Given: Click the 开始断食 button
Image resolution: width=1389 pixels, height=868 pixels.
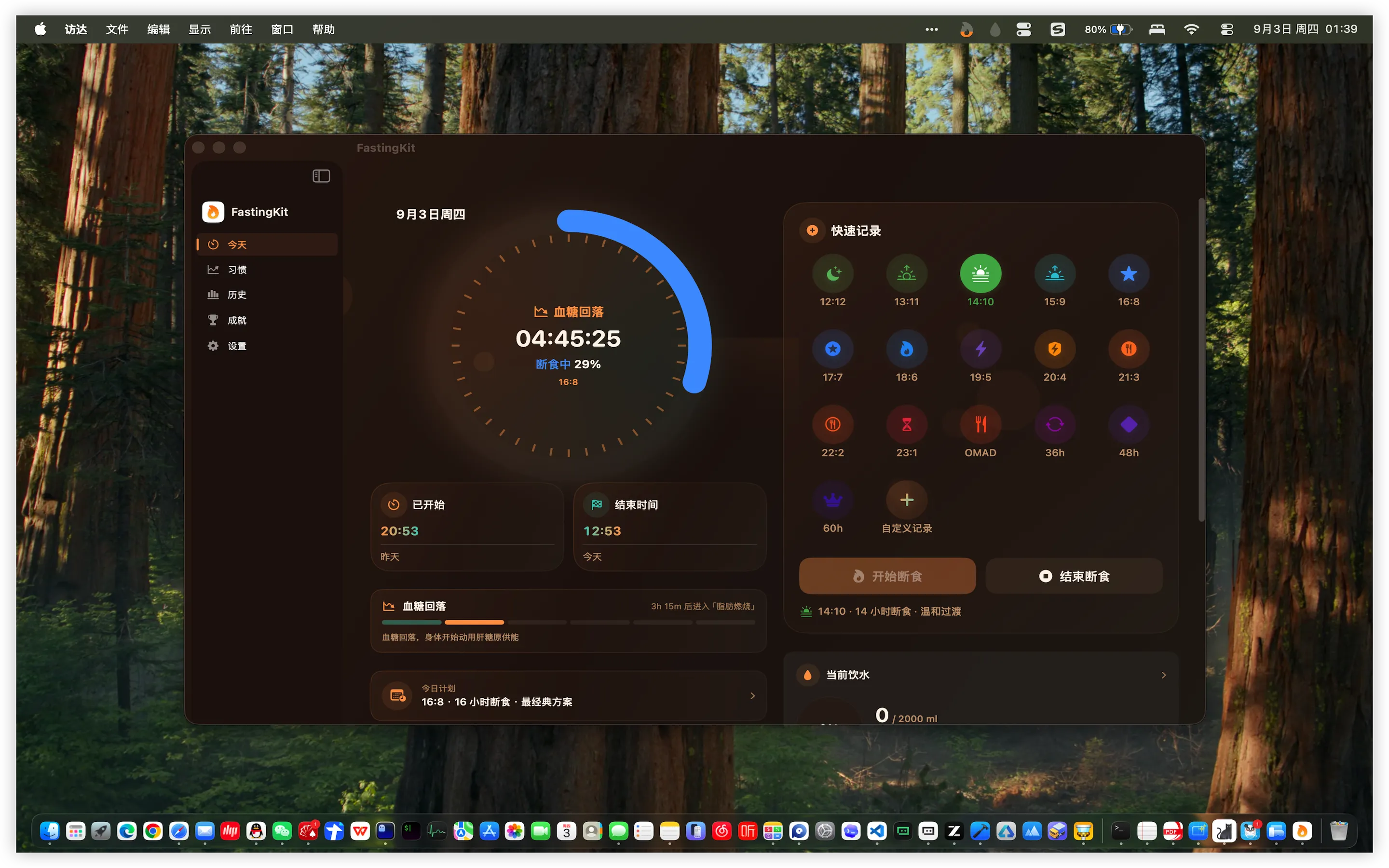Looking at the screenshot, I should pyautogui.click(x=887, y=576).
